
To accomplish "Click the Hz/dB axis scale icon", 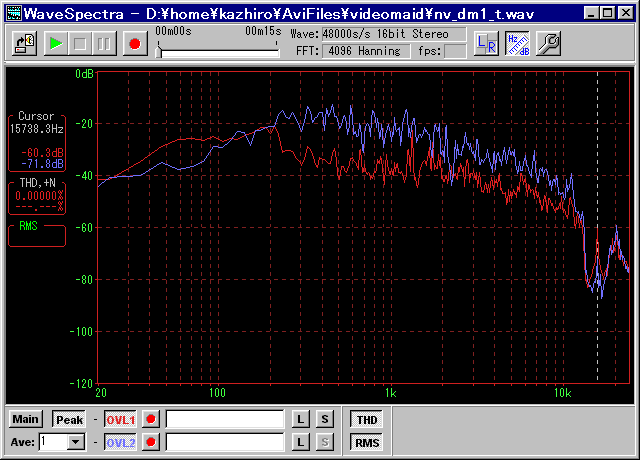I will pos(517,42).
